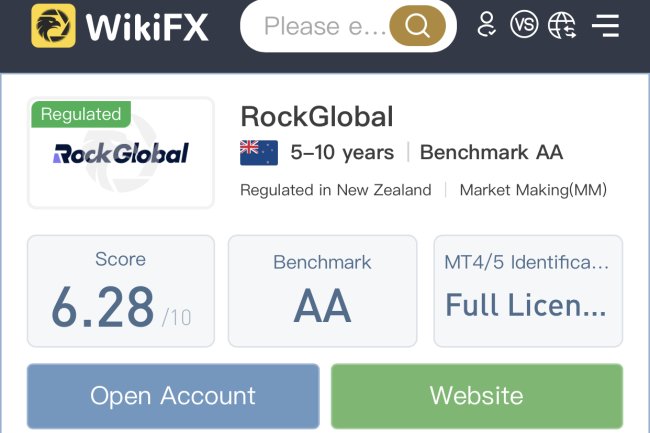
Task: Open the user account profile icon
Action: tap(487, 25)
